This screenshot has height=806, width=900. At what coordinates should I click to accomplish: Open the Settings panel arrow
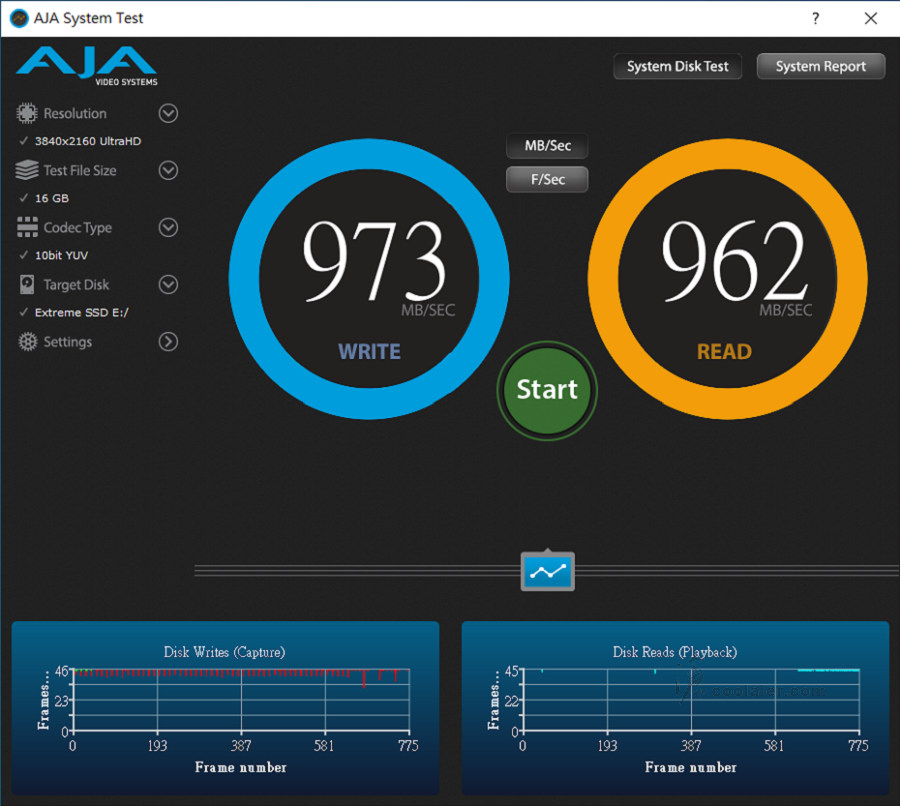click(168, 342)
